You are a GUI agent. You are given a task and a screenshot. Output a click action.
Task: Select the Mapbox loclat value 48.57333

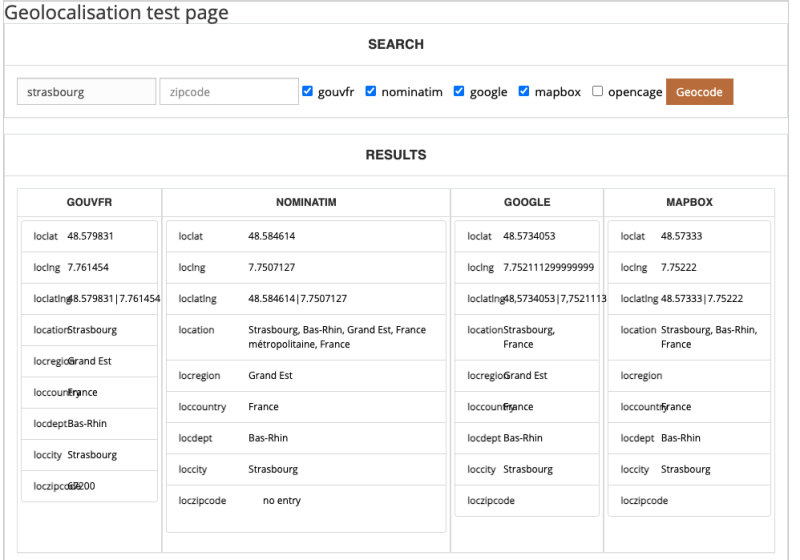click(x=682, y=236)
